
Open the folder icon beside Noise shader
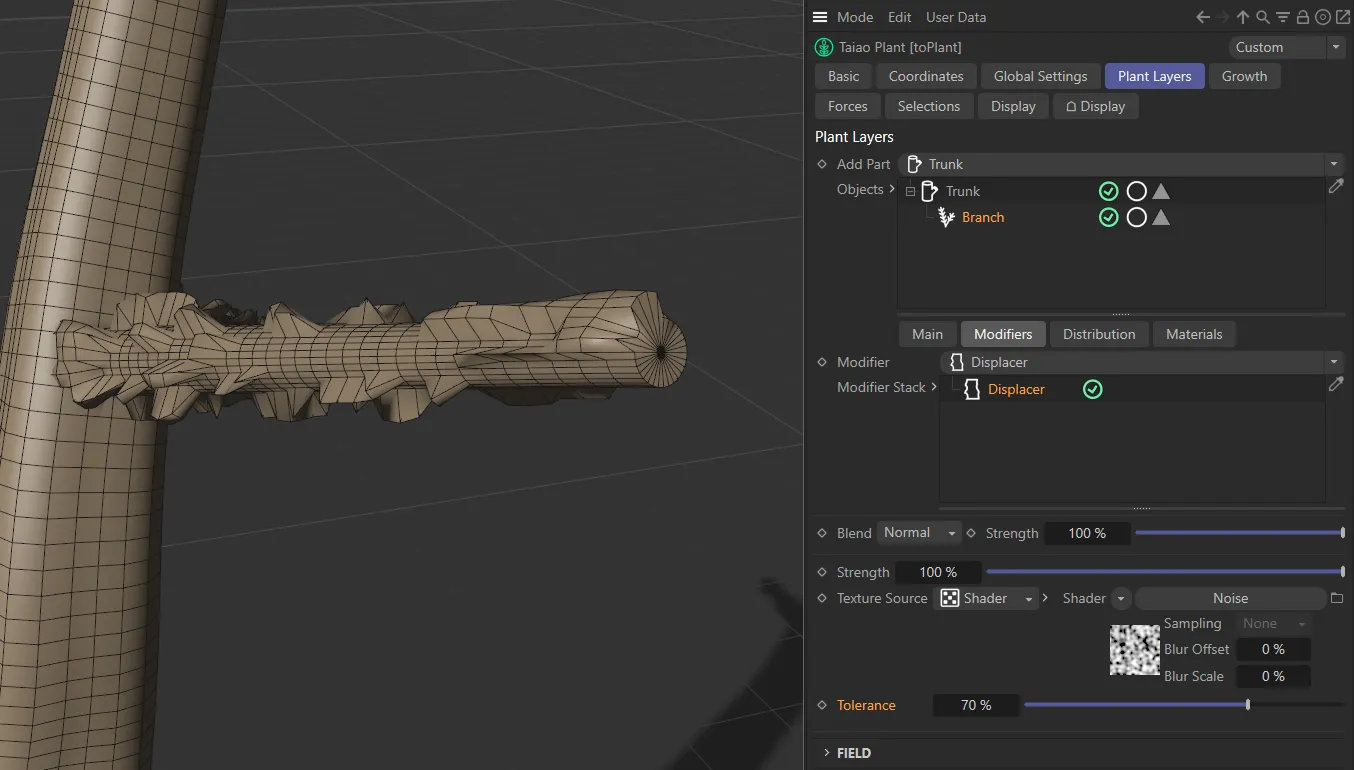point(1337,598)
